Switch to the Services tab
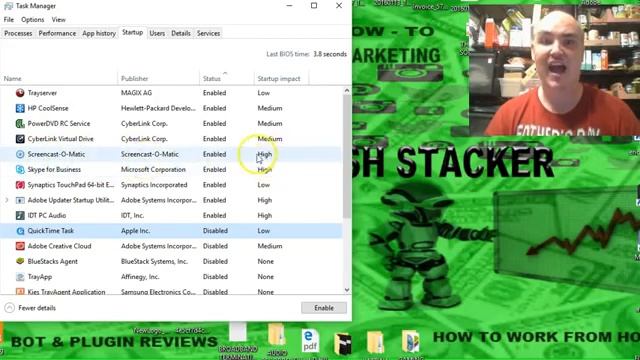The image size is (640, 360). pos(209,33)
